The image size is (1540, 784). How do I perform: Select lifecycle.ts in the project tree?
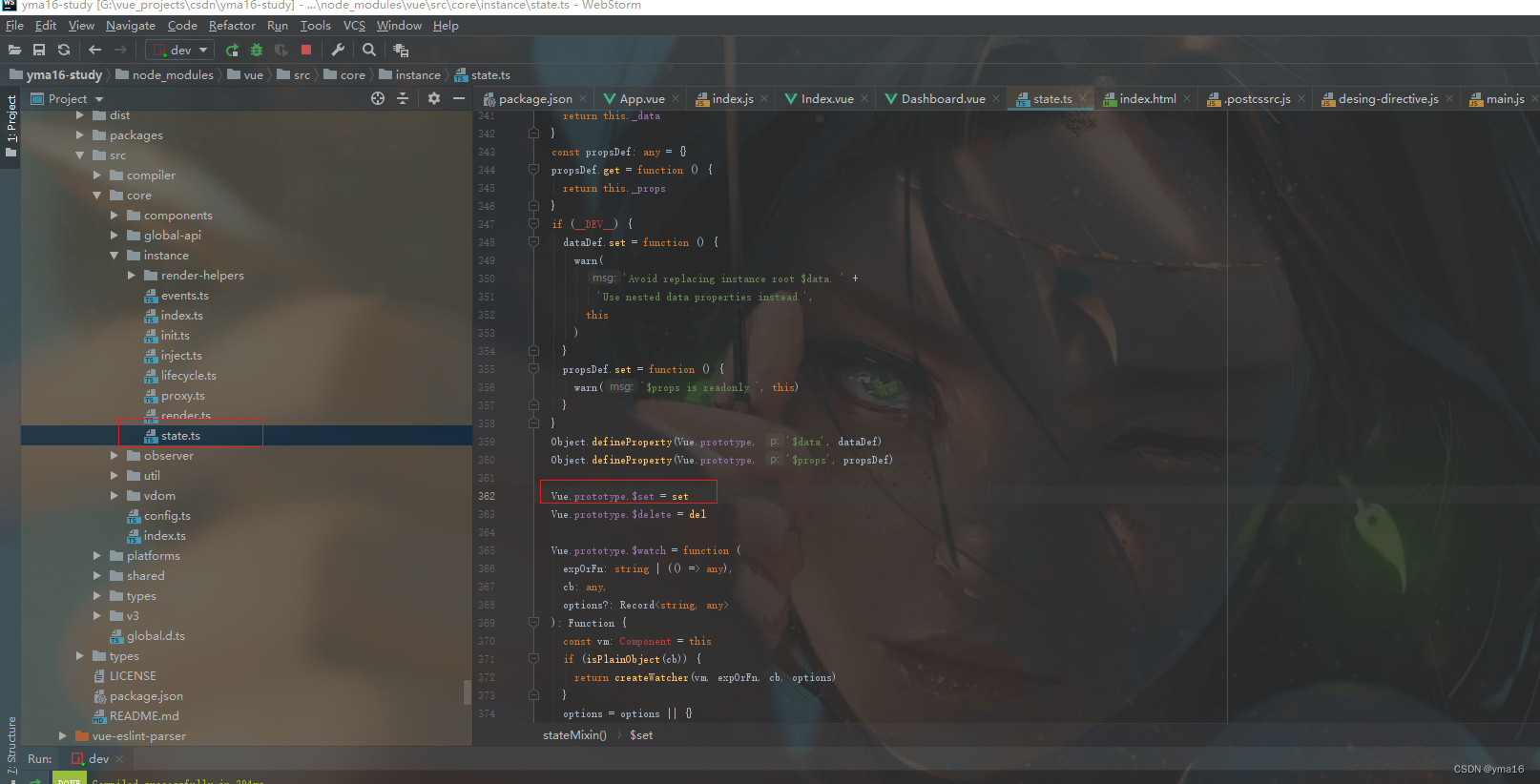point(188,376)
